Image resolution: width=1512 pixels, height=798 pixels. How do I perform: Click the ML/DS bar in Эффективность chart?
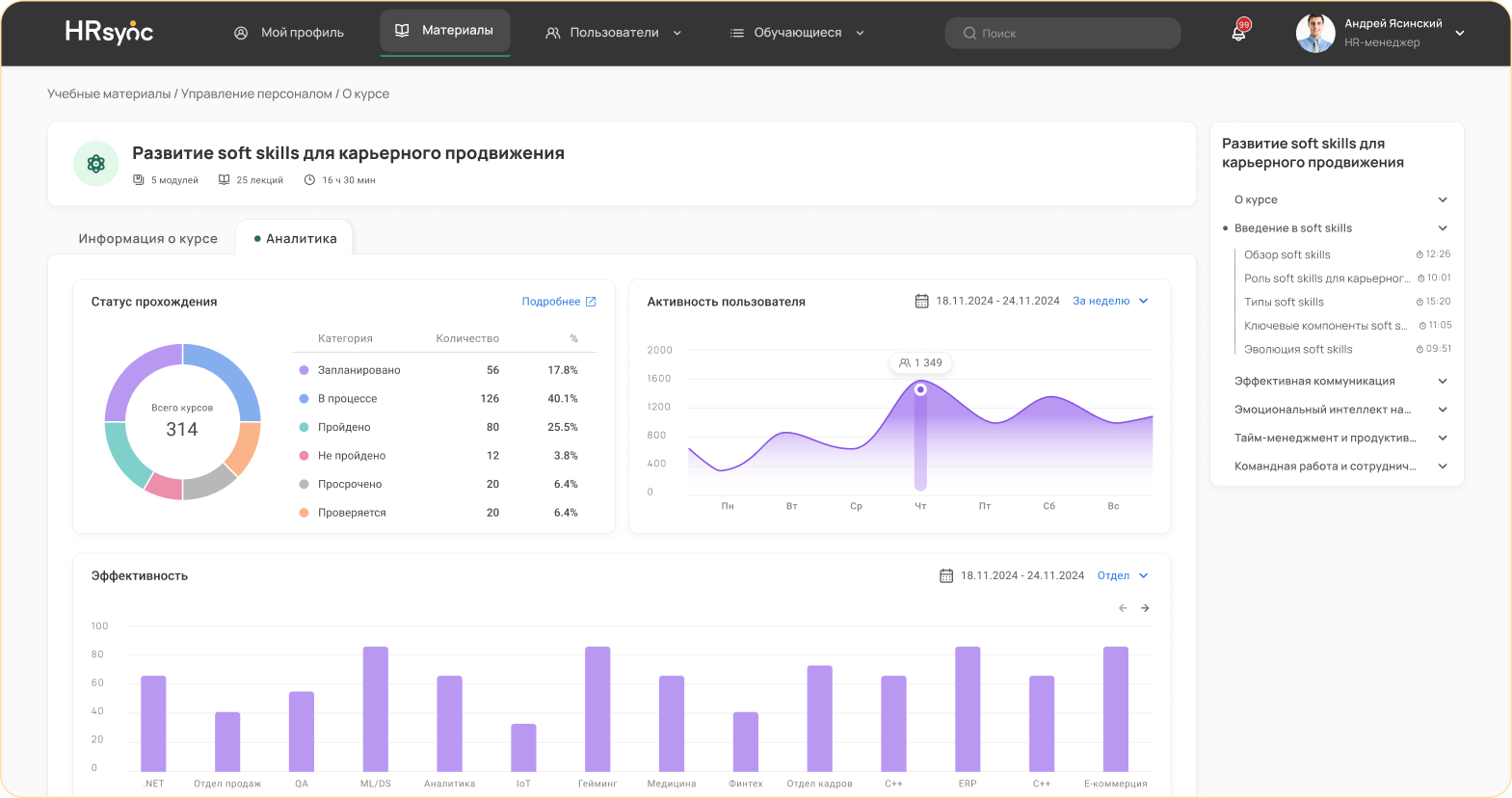pyautogui.click(x=376, y=708)
